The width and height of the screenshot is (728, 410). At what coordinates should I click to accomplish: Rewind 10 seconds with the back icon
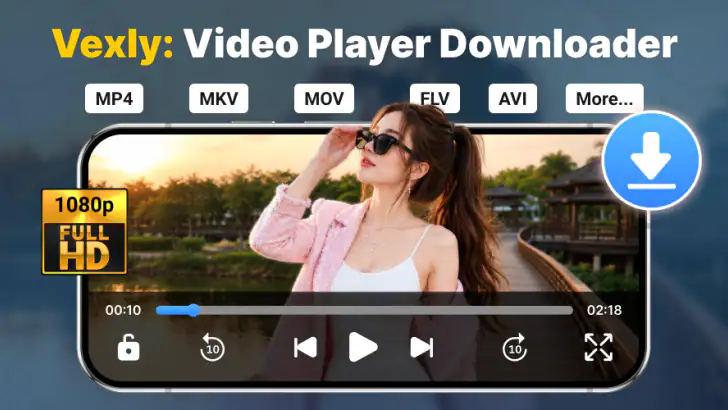coord(212,347)
